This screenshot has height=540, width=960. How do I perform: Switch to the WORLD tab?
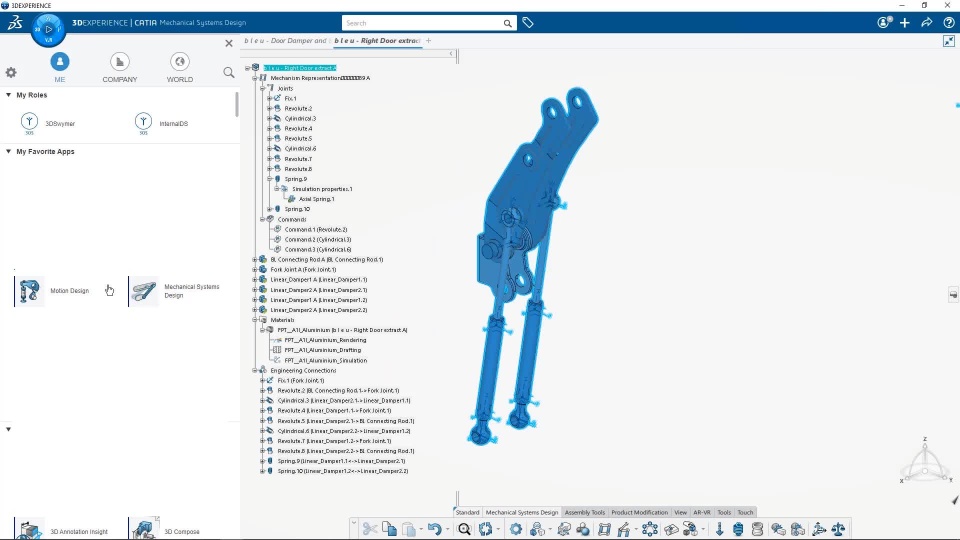click(179, 67)
